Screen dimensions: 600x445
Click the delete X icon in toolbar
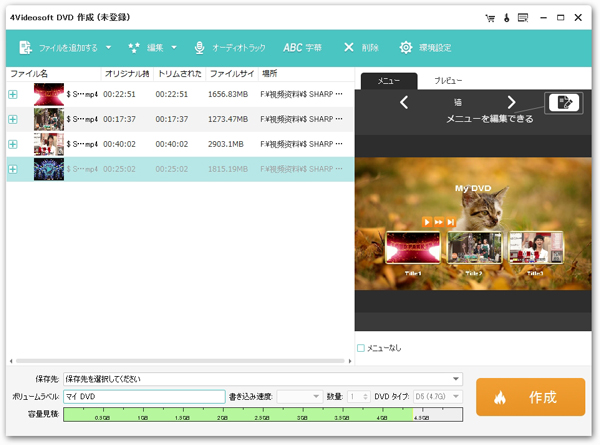(x=349, y=47)
